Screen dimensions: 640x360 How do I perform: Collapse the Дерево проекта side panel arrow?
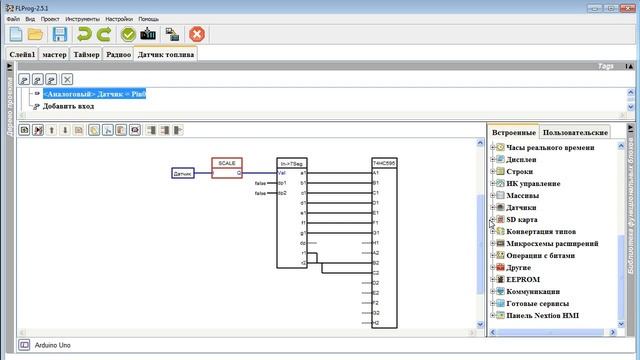(10, 66)
